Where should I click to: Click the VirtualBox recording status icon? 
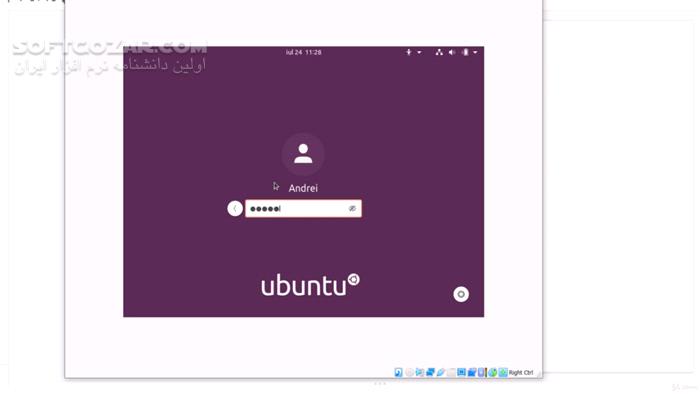472,372
